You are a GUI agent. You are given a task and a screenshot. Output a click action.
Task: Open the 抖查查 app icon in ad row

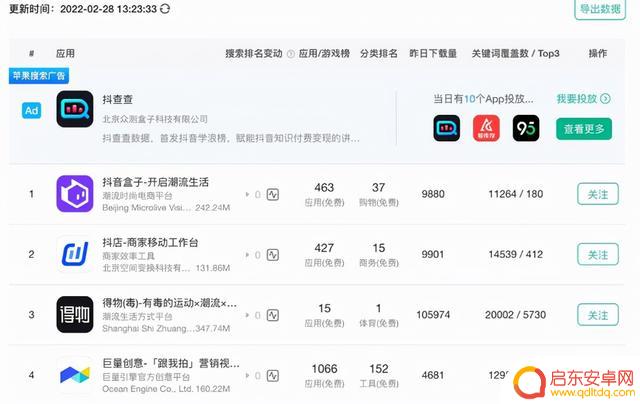(x=75, y=109)
